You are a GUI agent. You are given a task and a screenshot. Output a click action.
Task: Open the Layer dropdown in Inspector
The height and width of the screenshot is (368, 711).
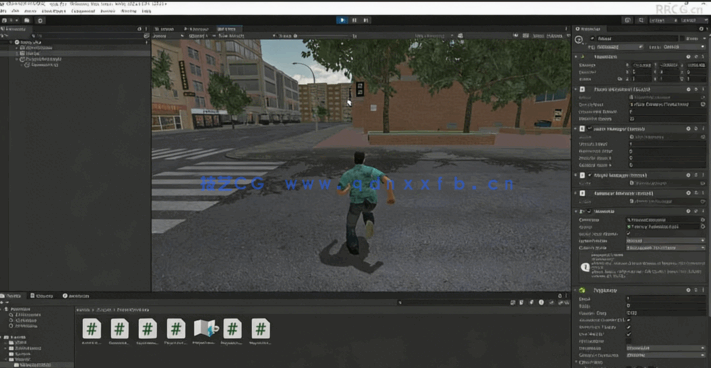point(684,47)
